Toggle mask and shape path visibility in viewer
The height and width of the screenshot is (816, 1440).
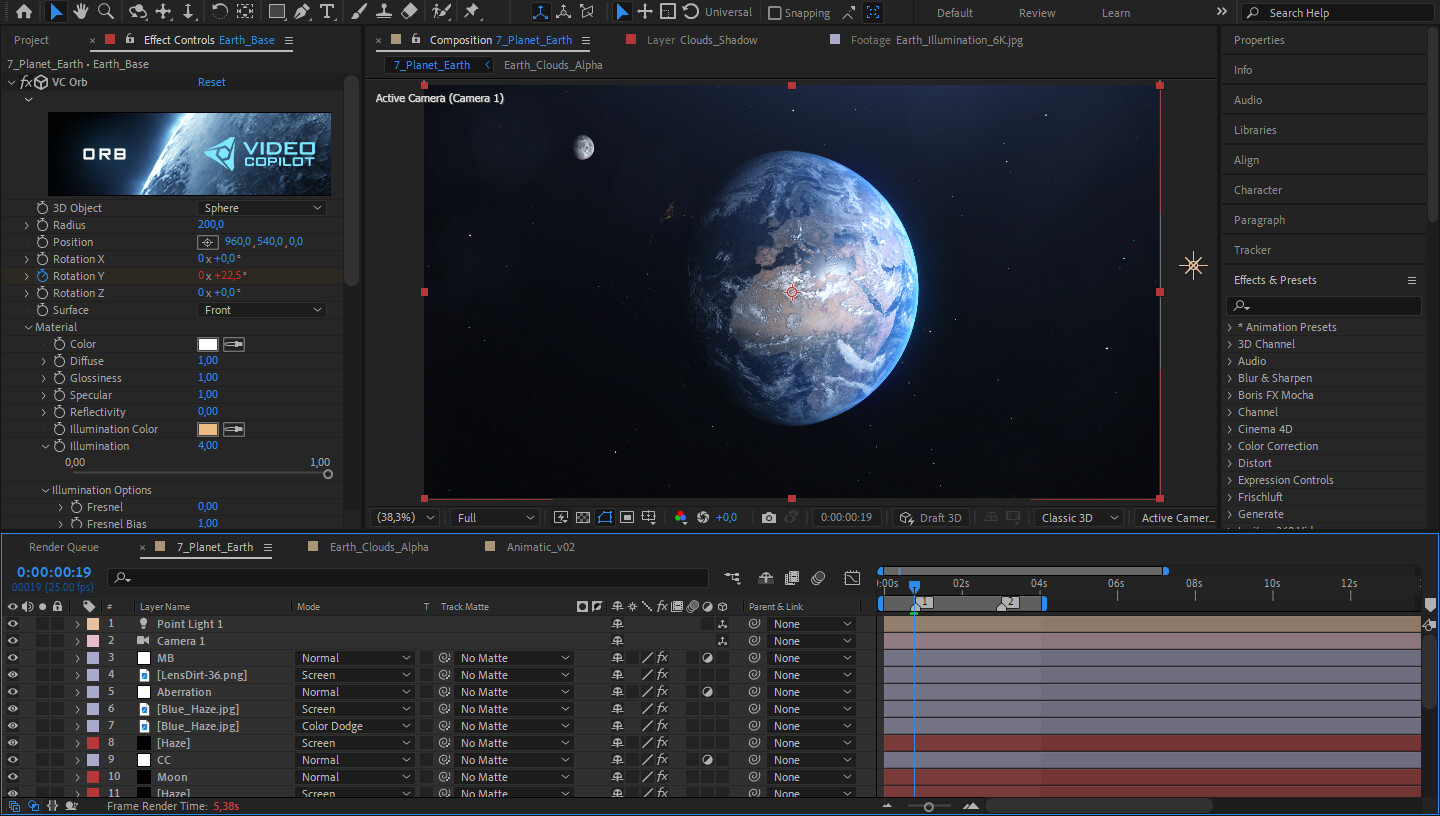(605, 517)
